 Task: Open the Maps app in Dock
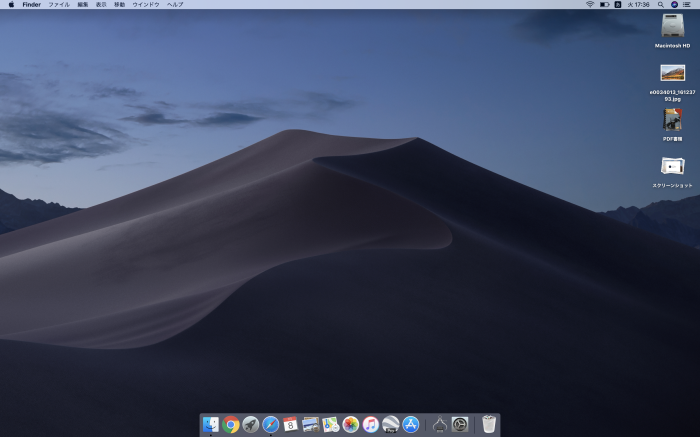[330, 425]
